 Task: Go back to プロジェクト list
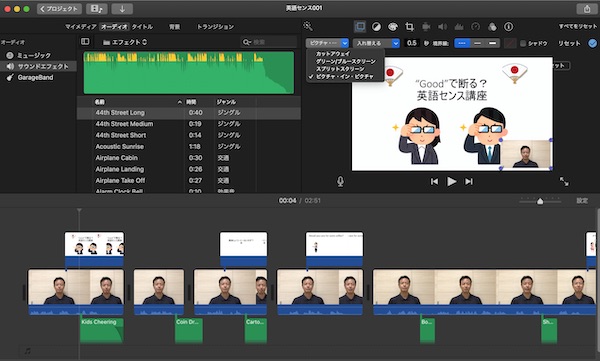[x=59, y=8]
